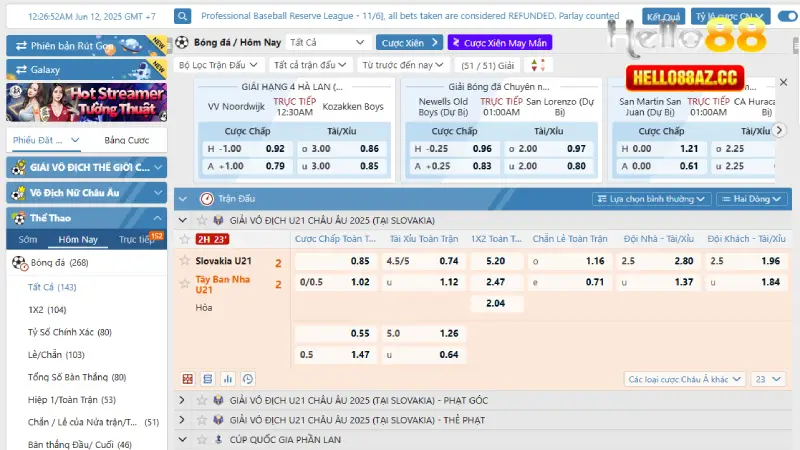Click the Hot Streamer Tường Thuật banner

tap(86, 104)
